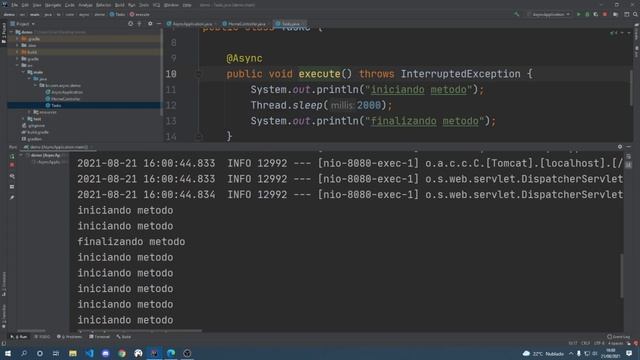Open File Explorer from the taskbar

pyautogui.click(x=73, y=353)
